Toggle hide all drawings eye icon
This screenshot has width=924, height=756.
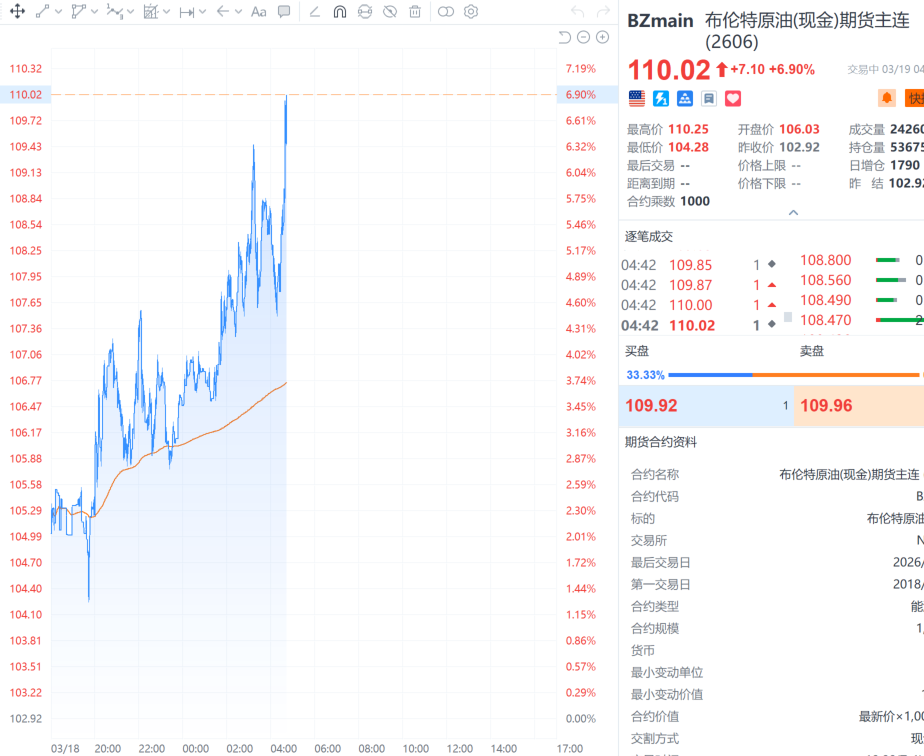pyautogui.click(x=390, y=12)
